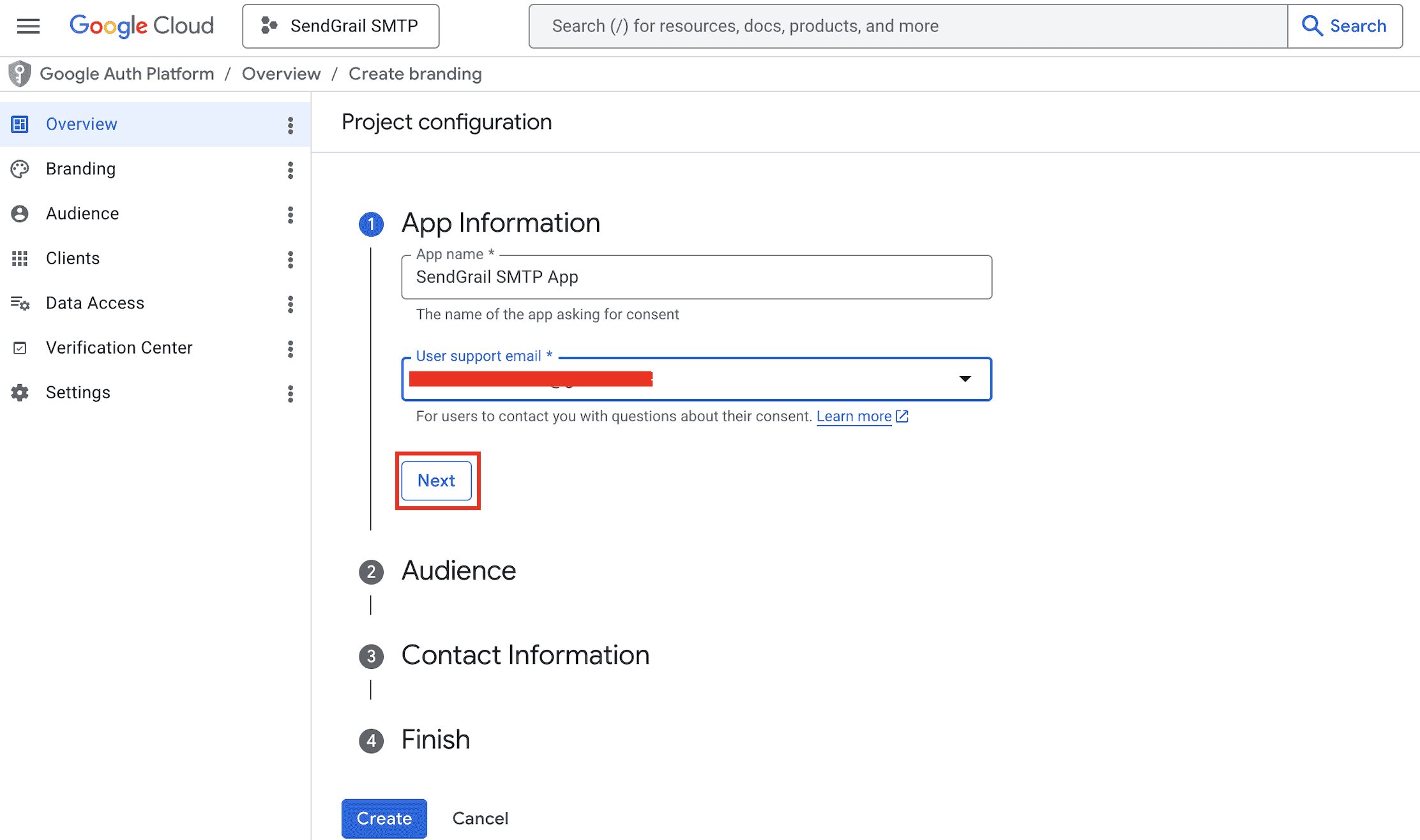Image resolution: width=1420 pixels, height=840 pixels.
Task: Open Verification Center in the sidebar
Action: pos(155,348)
